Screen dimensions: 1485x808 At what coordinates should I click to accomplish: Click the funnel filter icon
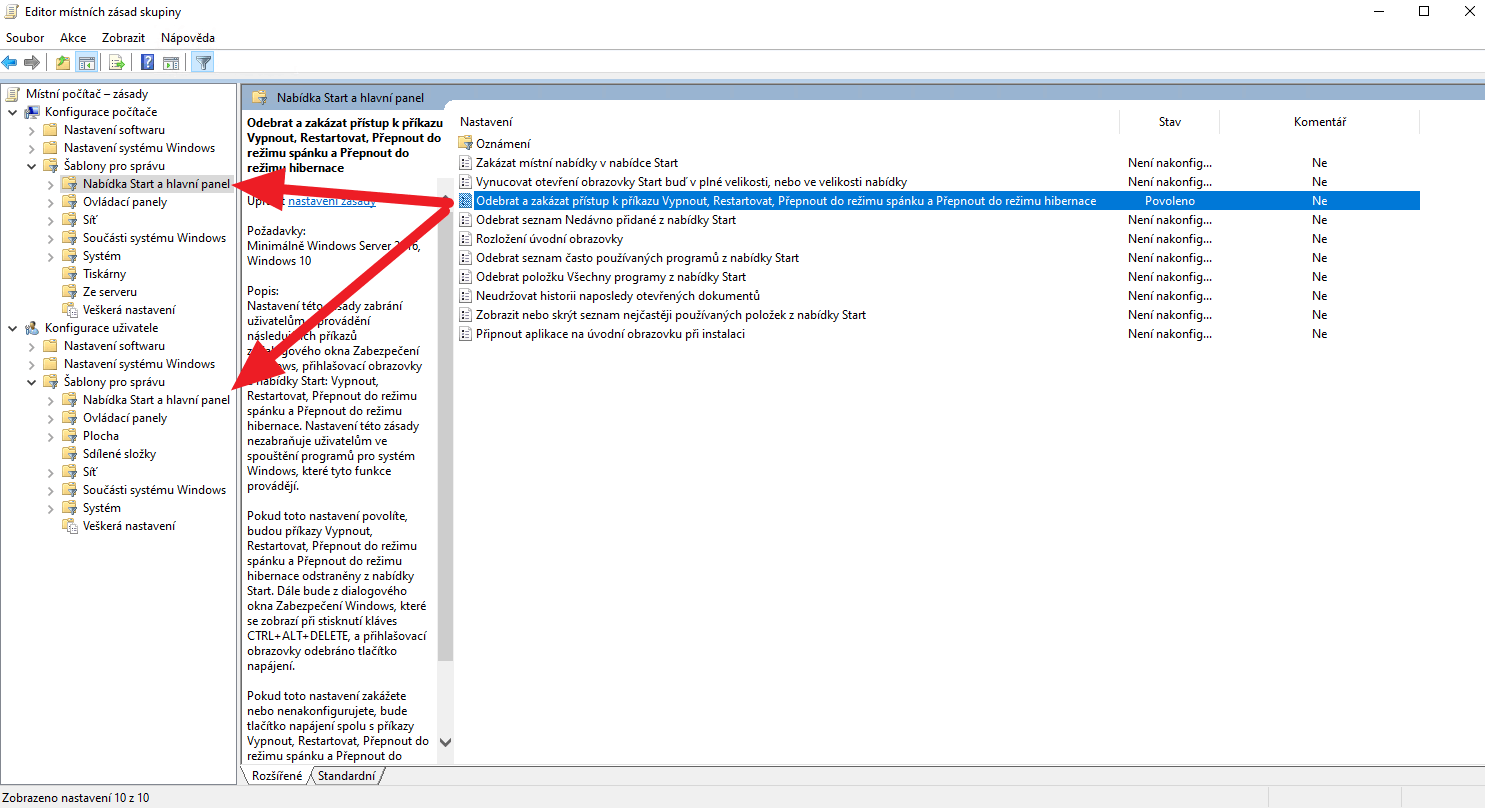tap(203, 63)
